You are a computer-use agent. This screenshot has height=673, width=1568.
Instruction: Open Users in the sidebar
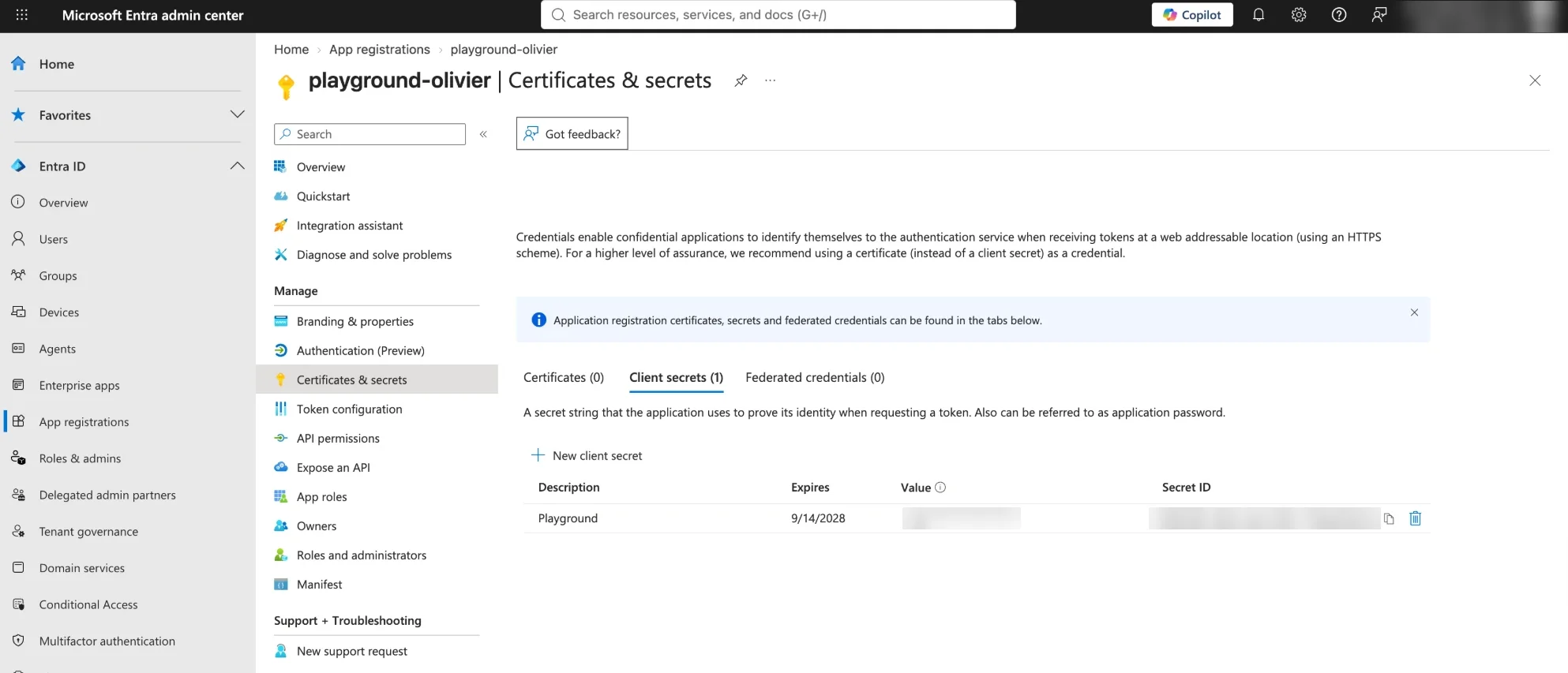pyautogui.click(x=53, y=239)
